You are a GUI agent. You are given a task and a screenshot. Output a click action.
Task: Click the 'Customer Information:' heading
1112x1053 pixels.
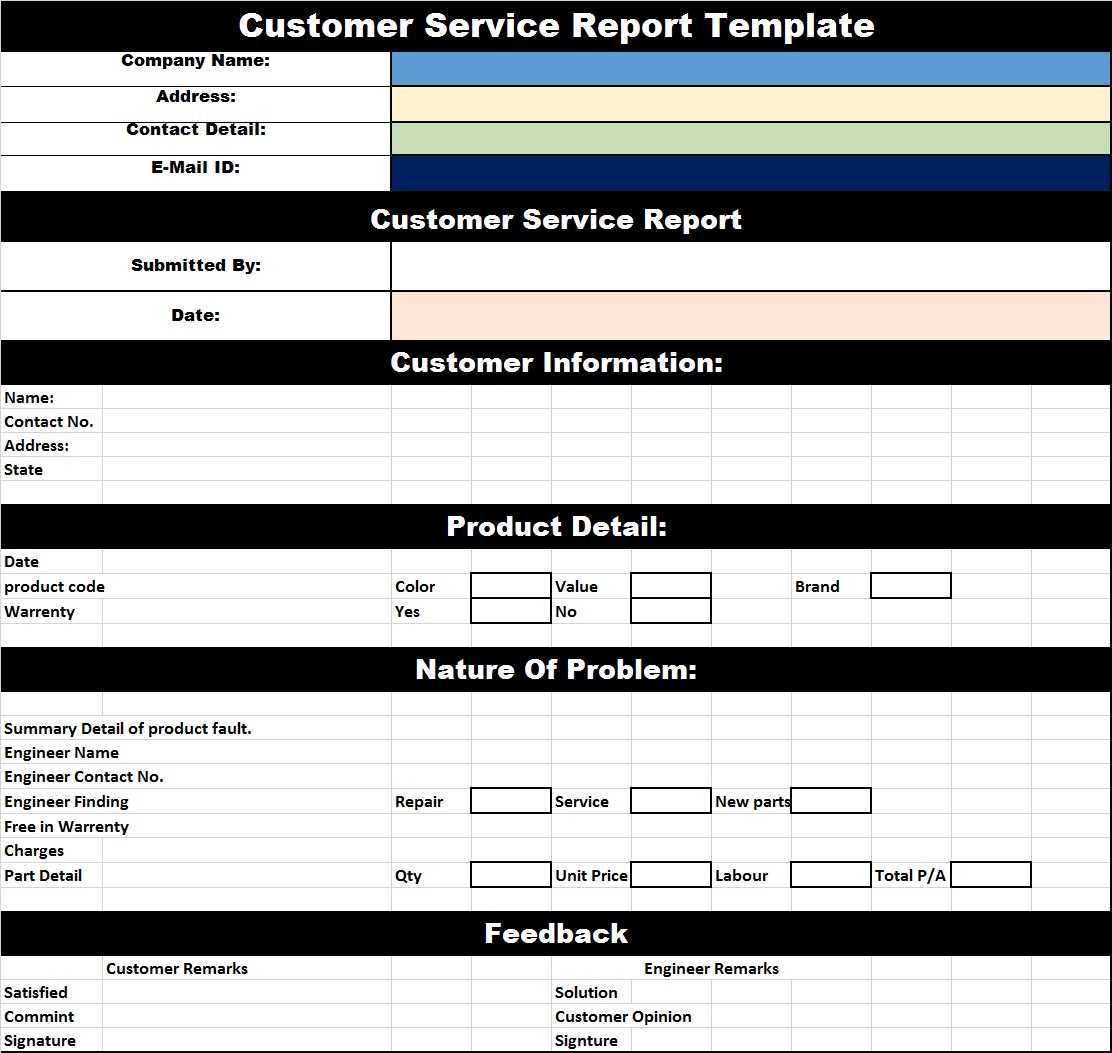point(556,362)
